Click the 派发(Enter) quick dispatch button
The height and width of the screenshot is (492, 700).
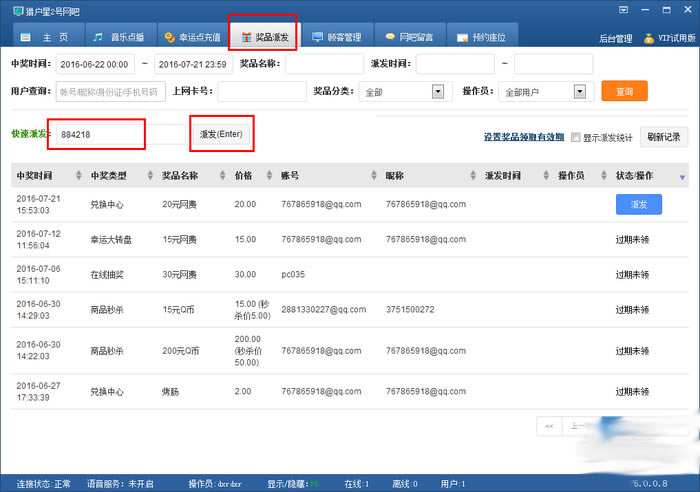pos(221,133)
